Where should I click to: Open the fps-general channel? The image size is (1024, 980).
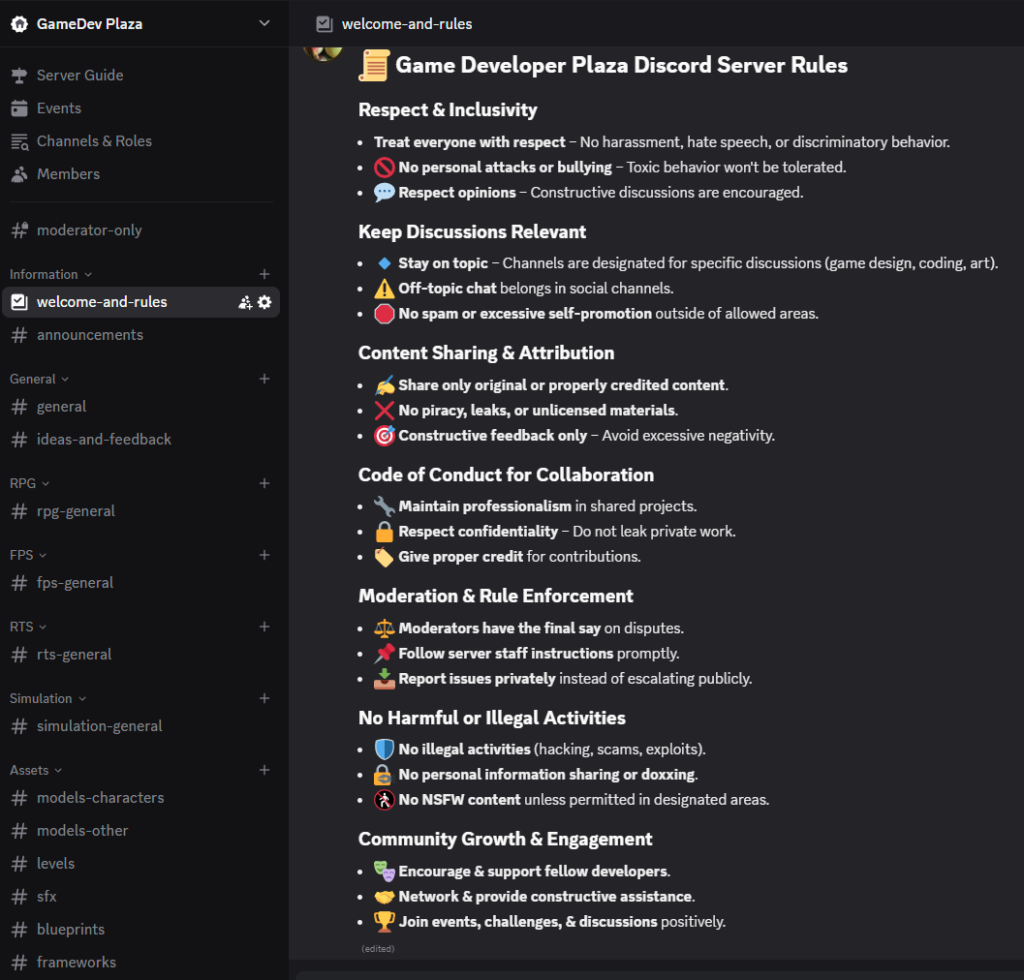coord(141,583)
